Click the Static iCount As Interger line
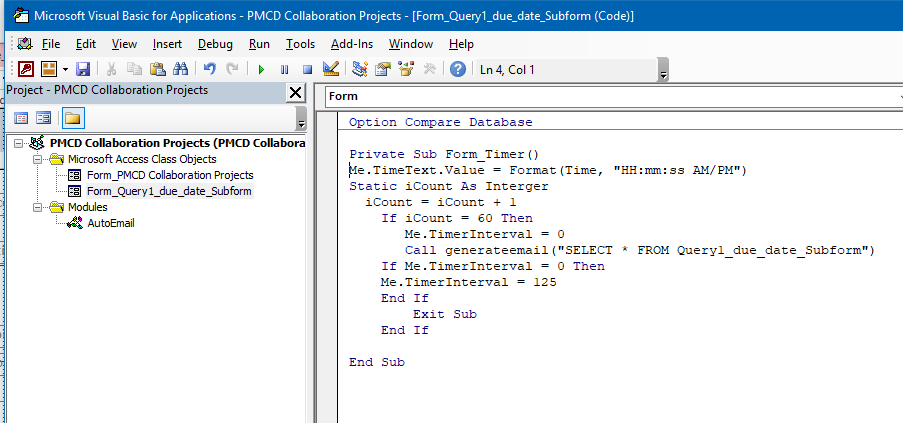903x423 pixels. 449,186
